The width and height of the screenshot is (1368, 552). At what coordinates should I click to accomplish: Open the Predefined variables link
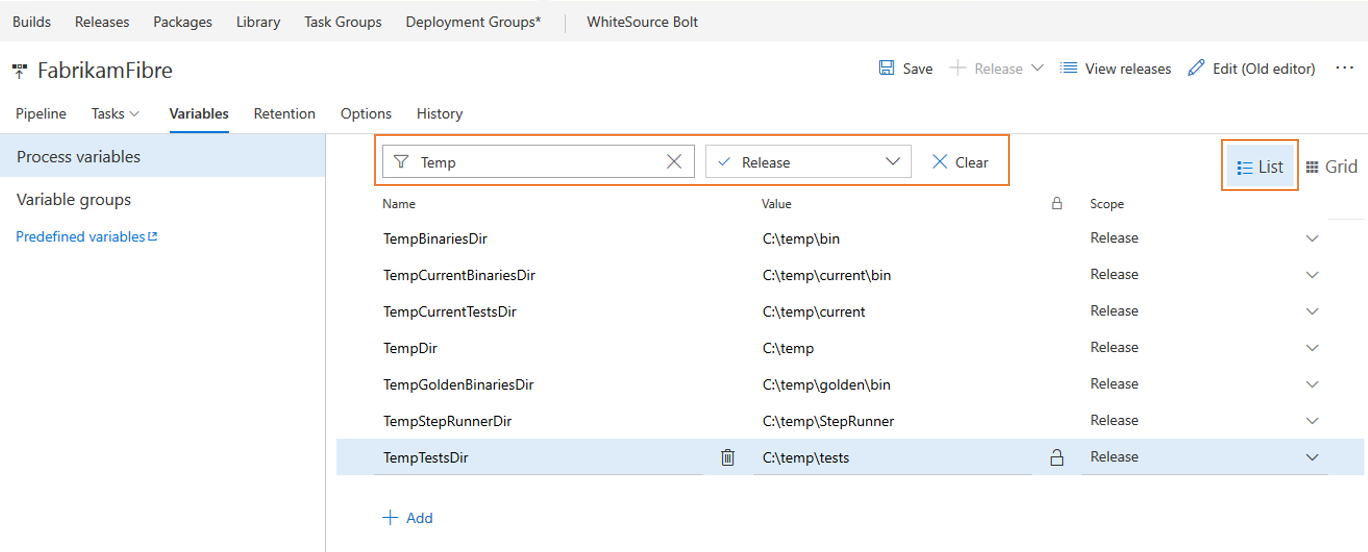point(86,237)
